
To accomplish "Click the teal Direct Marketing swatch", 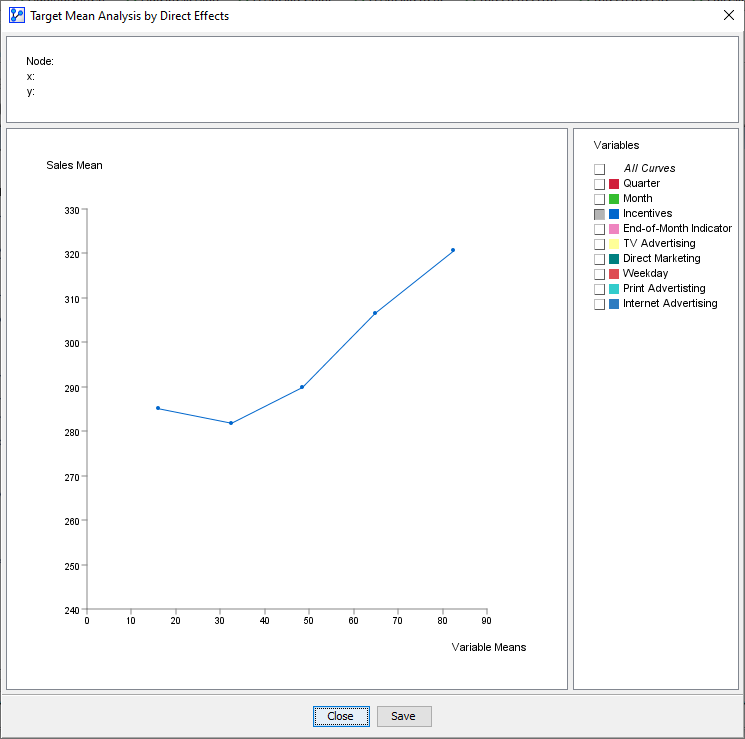I will pos(614,259).
